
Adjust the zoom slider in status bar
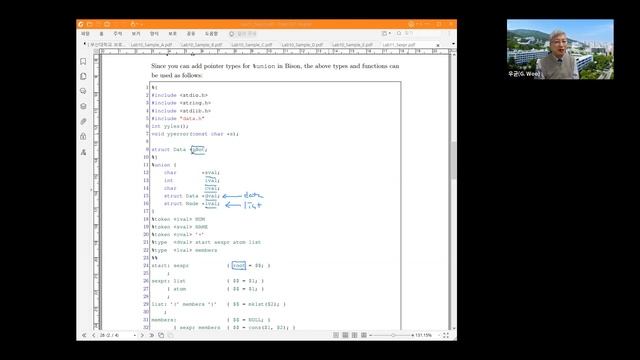point(393,335)
